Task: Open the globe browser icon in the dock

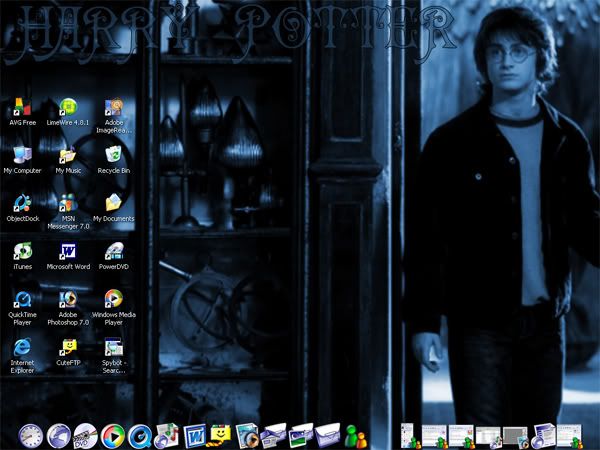Action: [59, 436]
